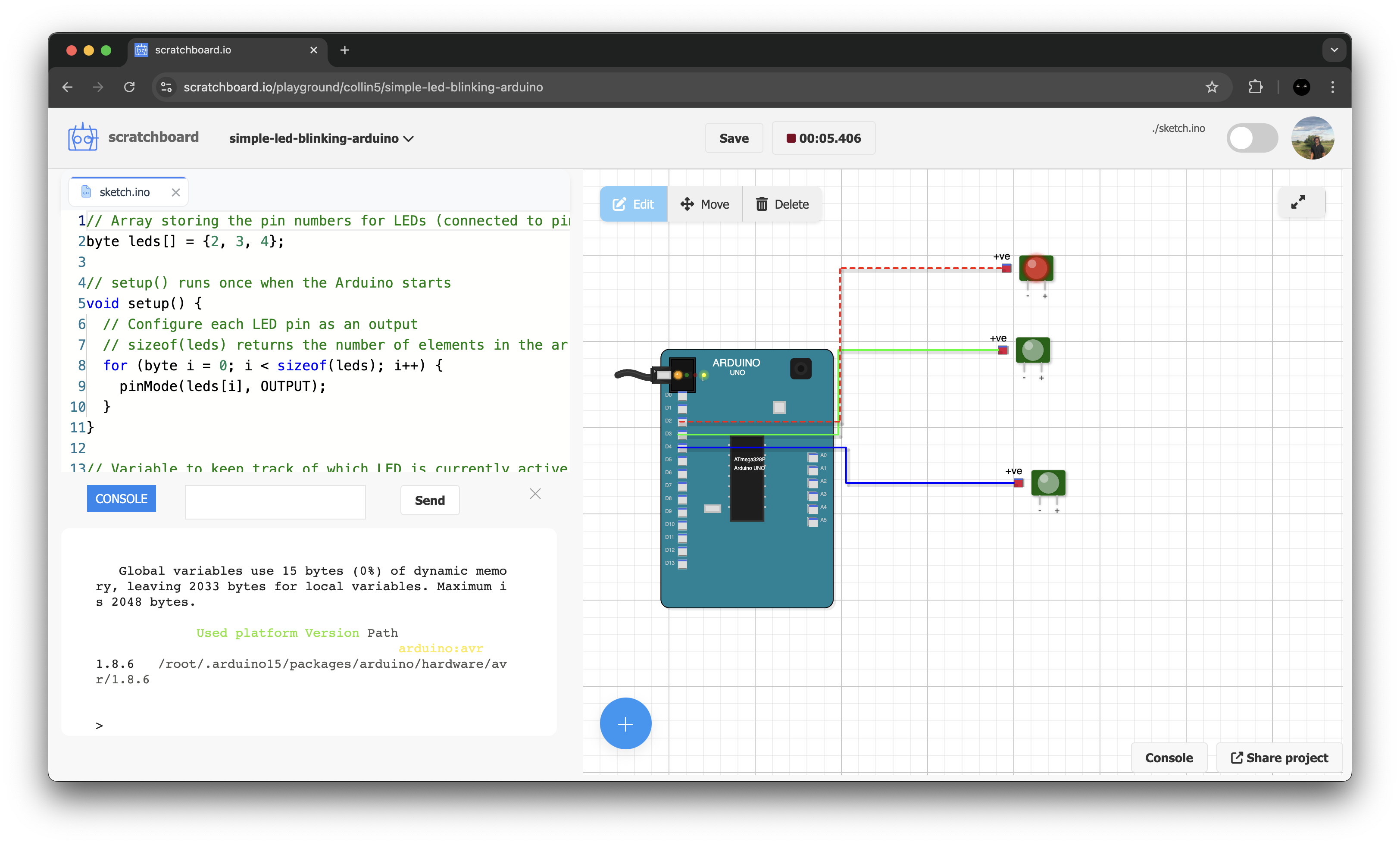Click the lit red LED component
This screenshot has height=845, width=1400.
1036,268
